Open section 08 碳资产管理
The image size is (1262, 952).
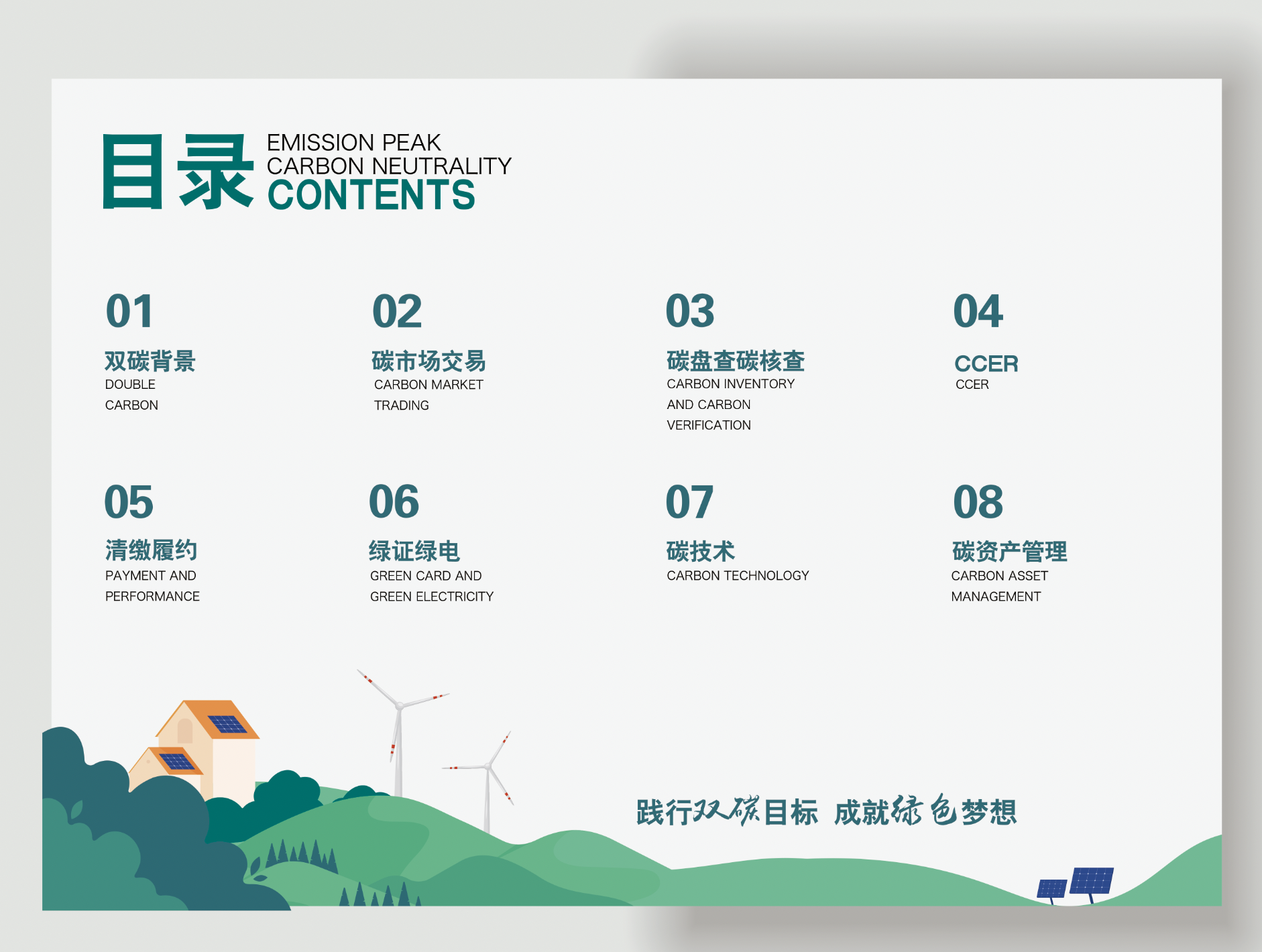click(x=1009, y=551)
